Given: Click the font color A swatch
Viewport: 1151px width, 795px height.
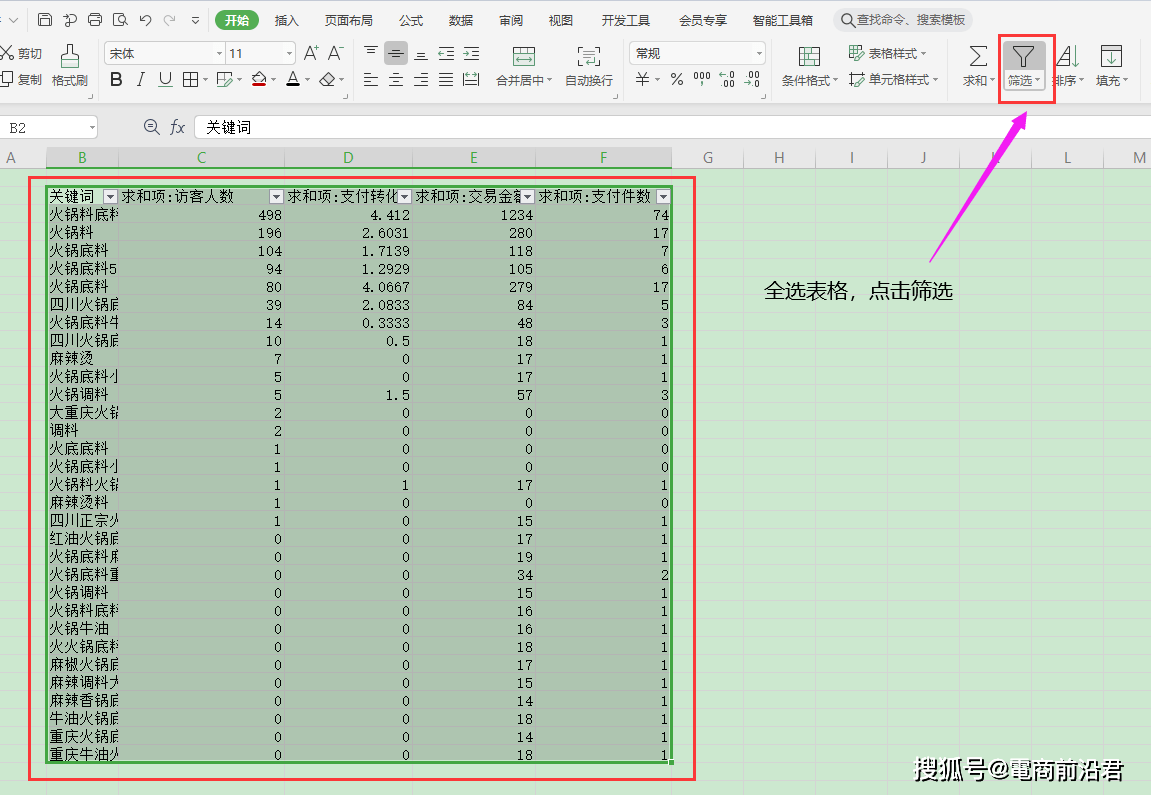Looking at the screenshot, I should 293,79.
